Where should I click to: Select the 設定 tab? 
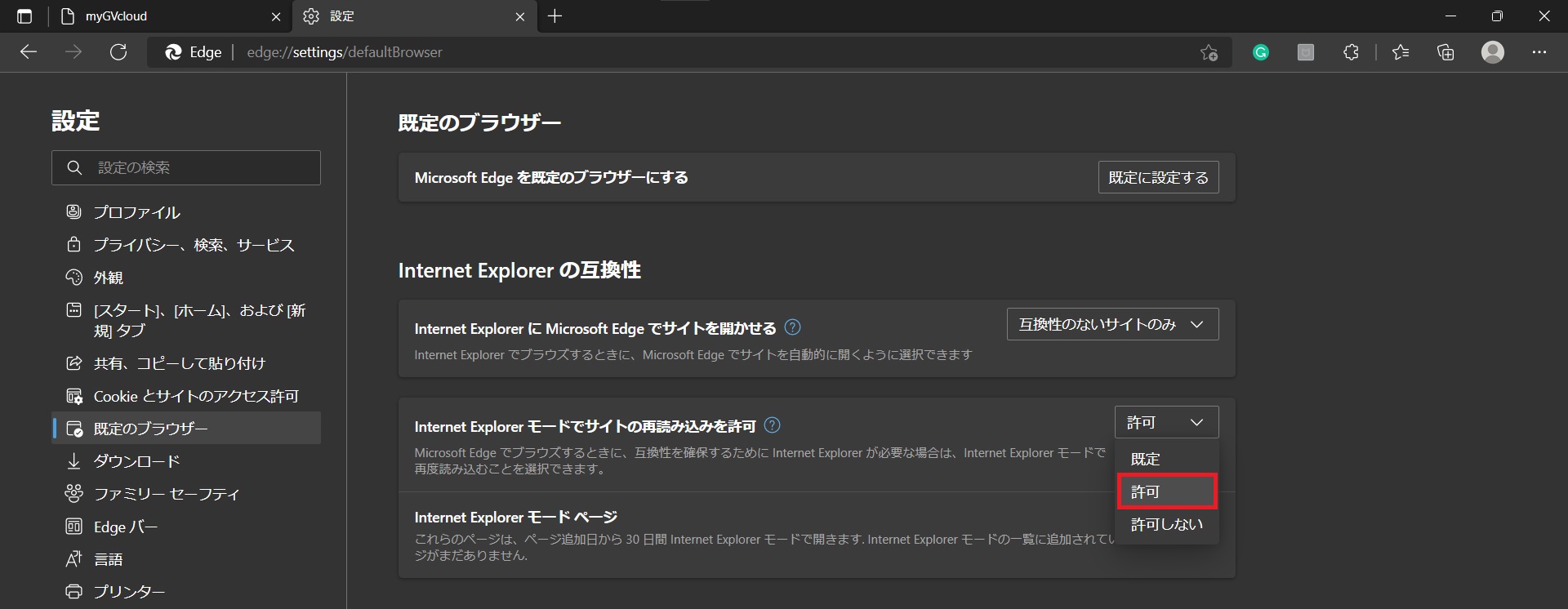point(414,16)
